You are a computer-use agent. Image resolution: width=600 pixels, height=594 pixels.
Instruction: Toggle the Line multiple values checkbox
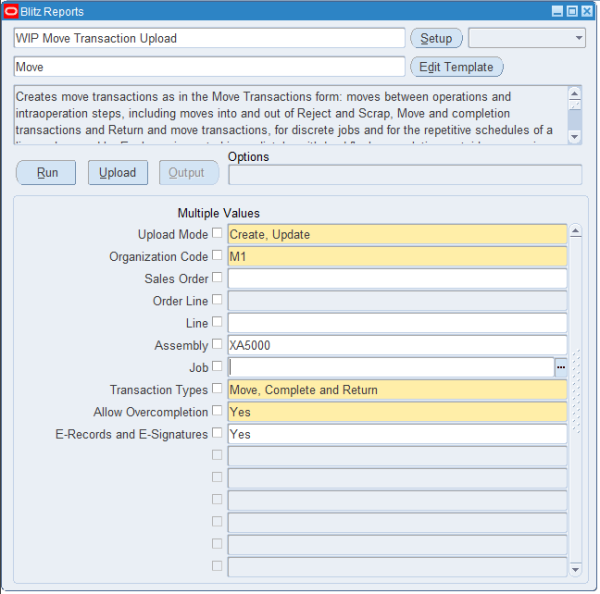pyautogui.click(x=217, y=321)
